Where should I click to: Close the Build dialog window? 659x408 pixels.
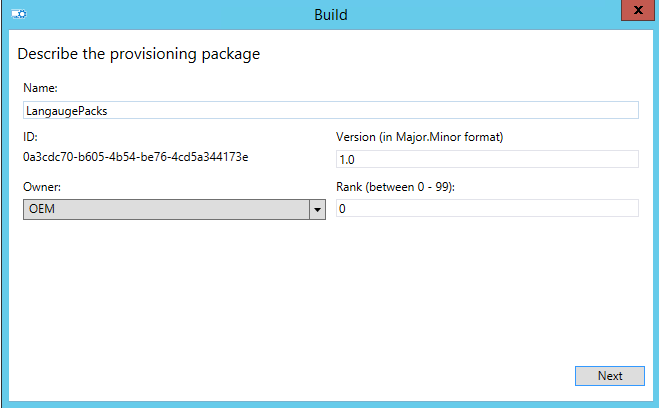click(x=634, y=13)
